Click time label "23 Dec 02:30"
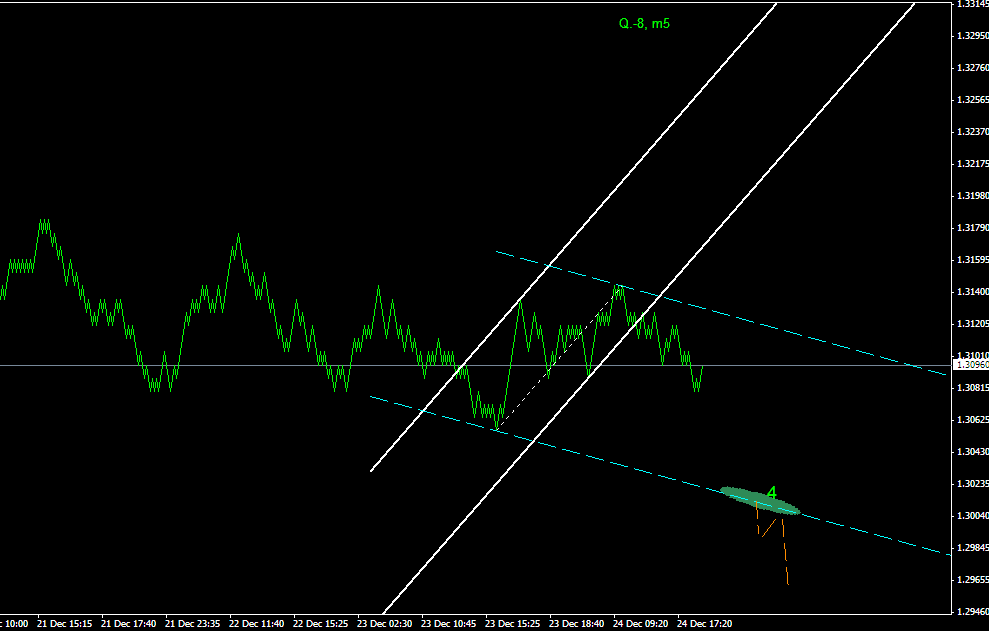 (384, 623)
